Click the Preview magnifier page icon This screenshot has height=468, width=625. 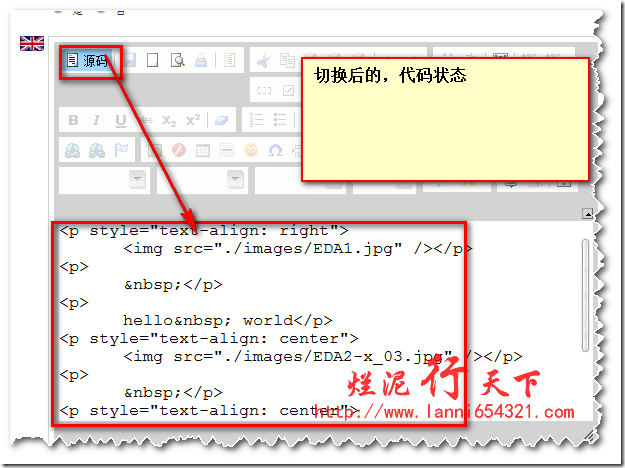(177, 61)
